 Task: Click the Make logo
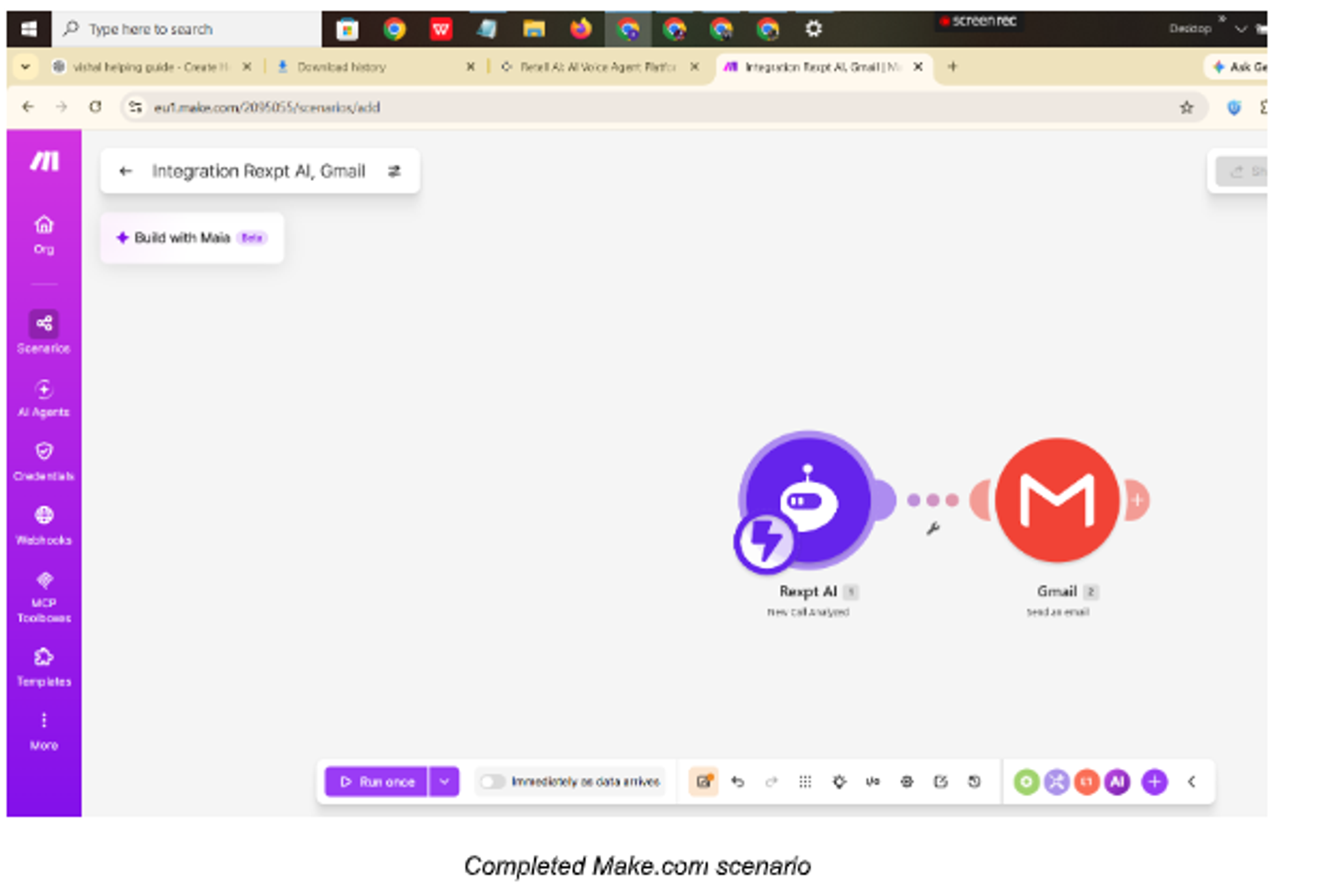tap(44, 161)
